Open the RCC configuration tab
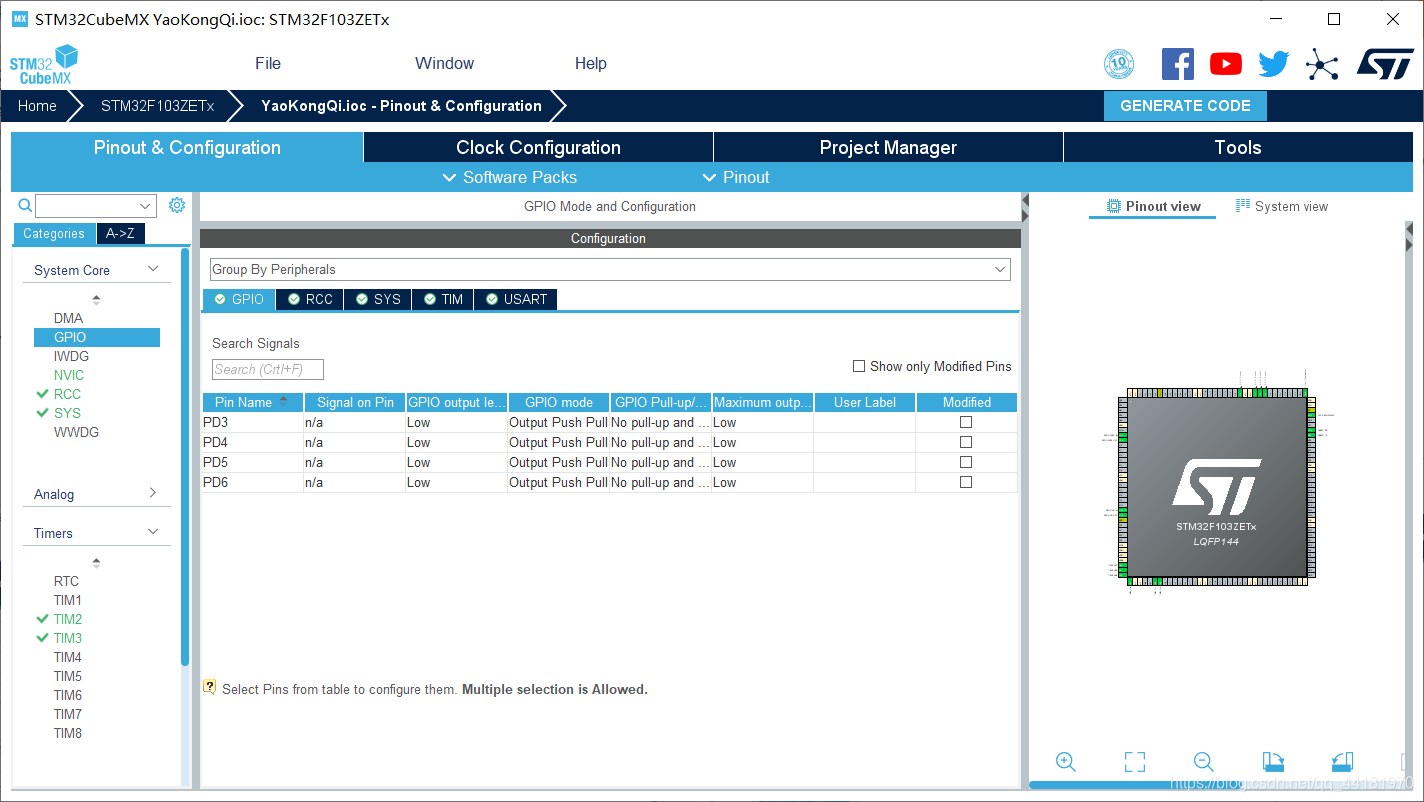This screenshot has height=802, width=1424. (x=310, y=299)
